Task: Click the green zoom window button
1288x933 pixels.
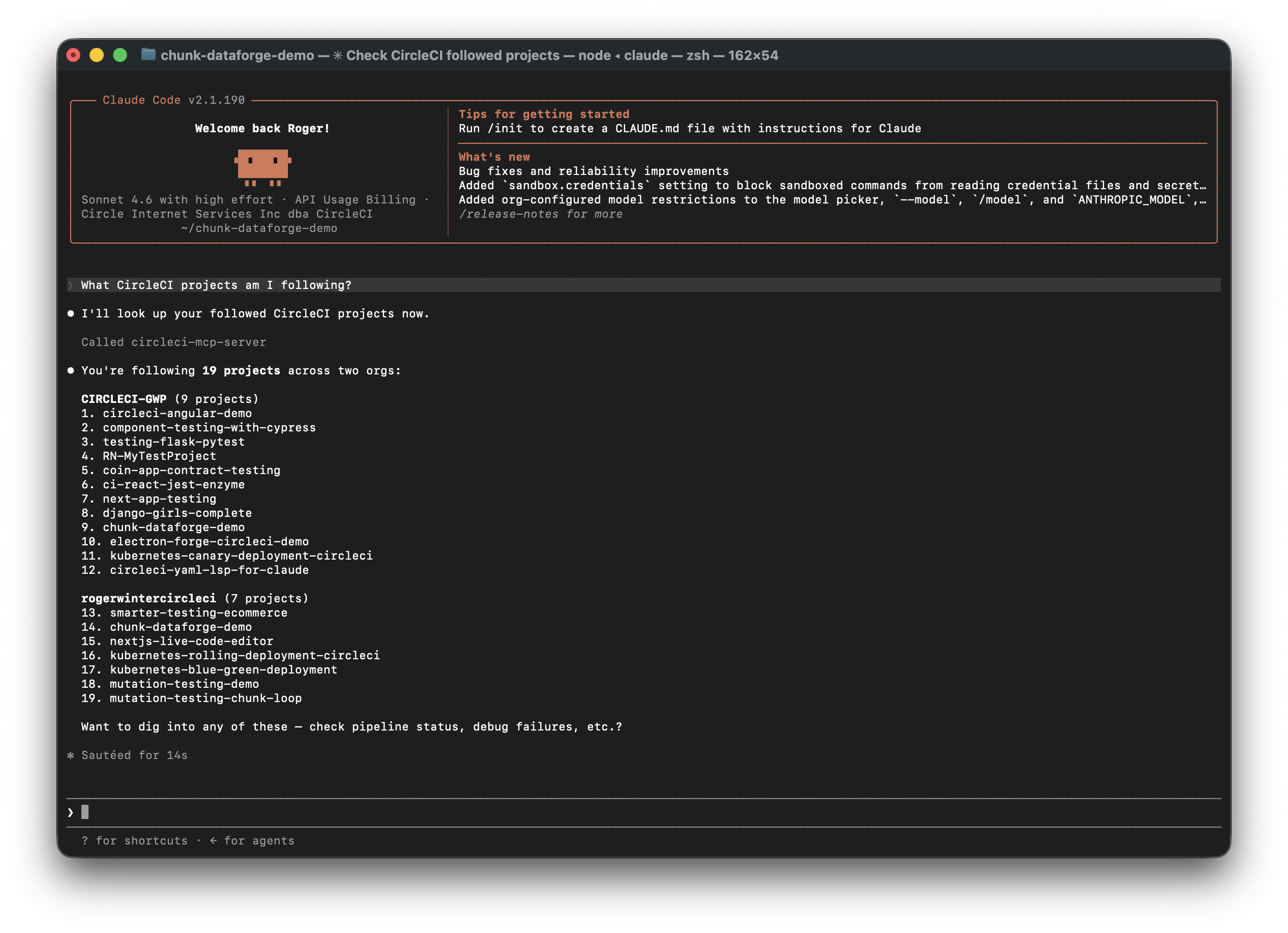Action: coord(120,55)
